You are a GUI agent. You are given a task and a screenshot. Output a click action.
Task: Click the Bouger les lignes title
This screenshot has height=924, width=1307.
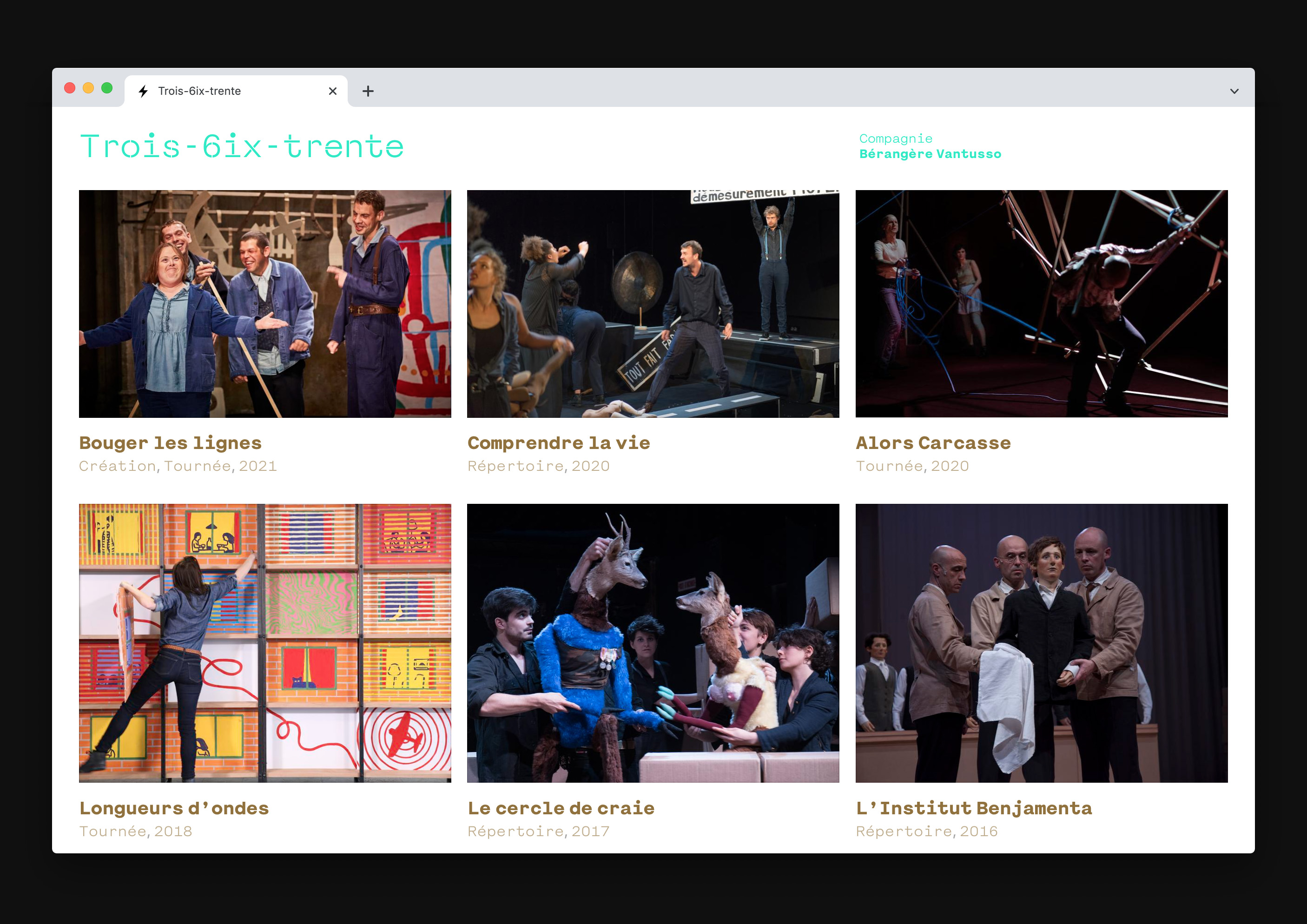[x=170, y=443]
